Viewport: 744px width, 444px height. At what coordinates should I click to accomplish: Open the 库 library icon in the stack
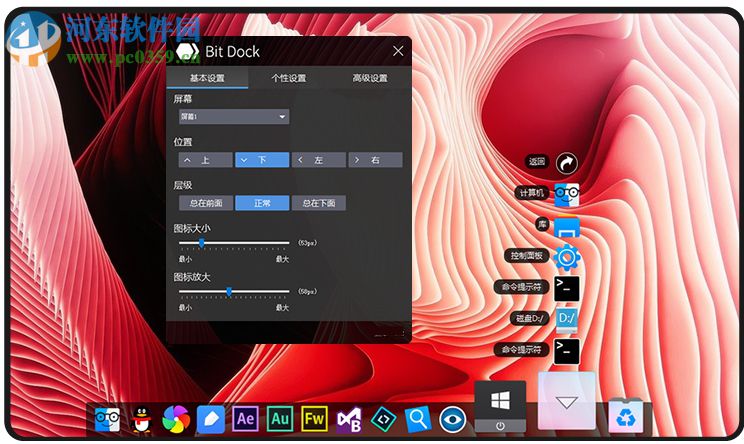[567, 226]
